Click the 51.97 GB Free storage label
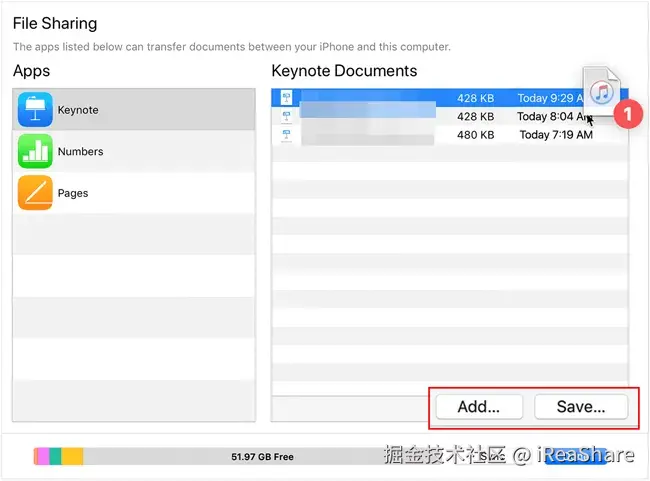Viewport: 650px width, 481px height. click(262, 457)
